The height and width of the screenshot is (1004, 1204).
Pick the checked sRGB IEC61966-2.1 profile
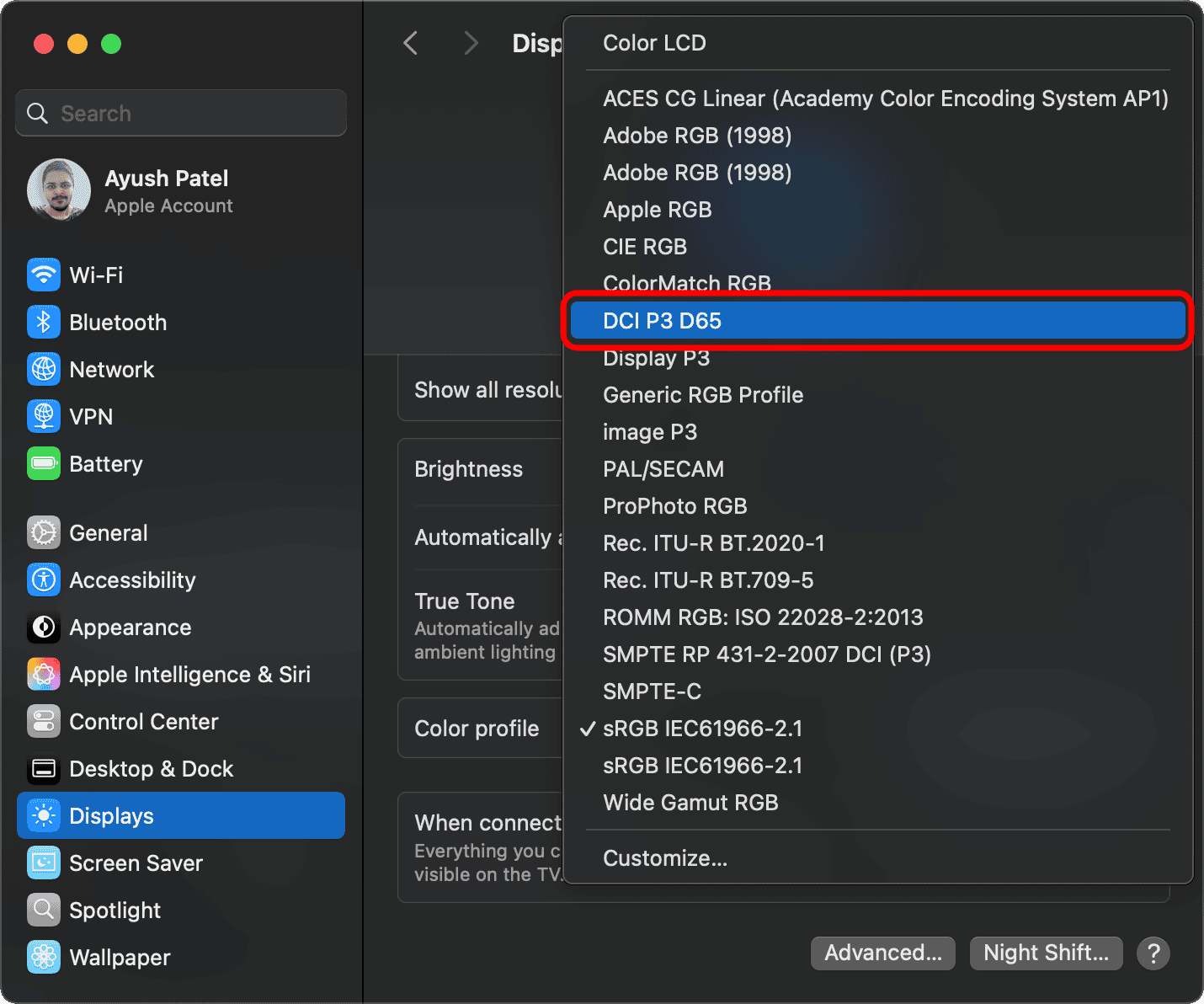(x=703, y=729)
